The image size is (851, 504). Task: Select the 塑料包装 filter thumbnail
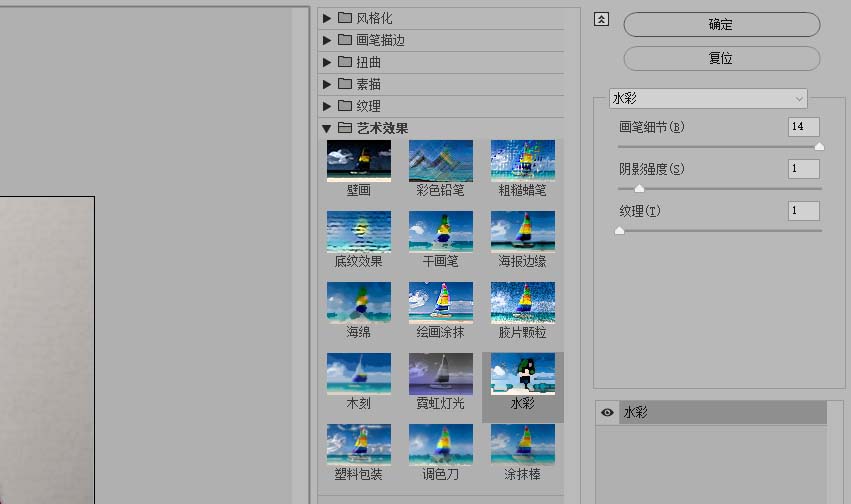tap(359, 445)
